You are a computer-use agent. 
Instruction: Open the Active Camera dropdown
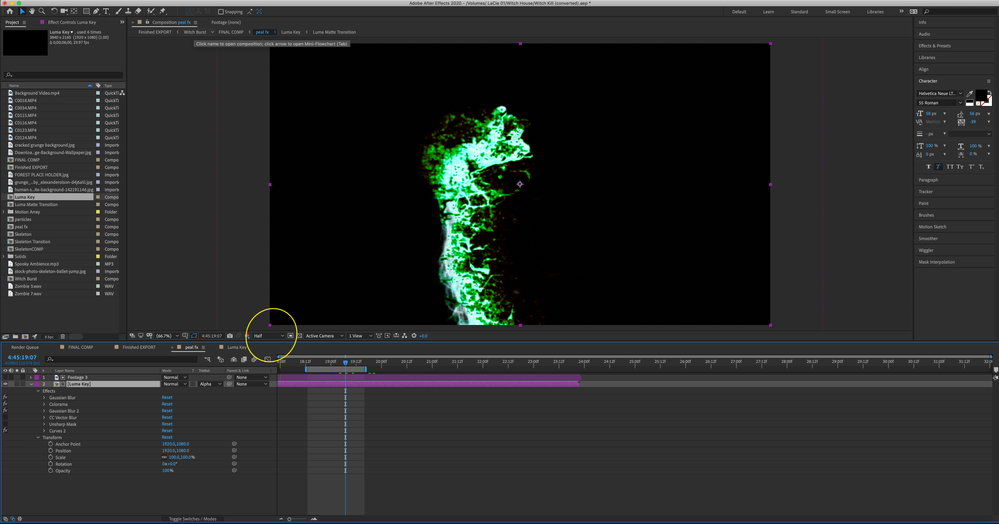click(324, 336)
